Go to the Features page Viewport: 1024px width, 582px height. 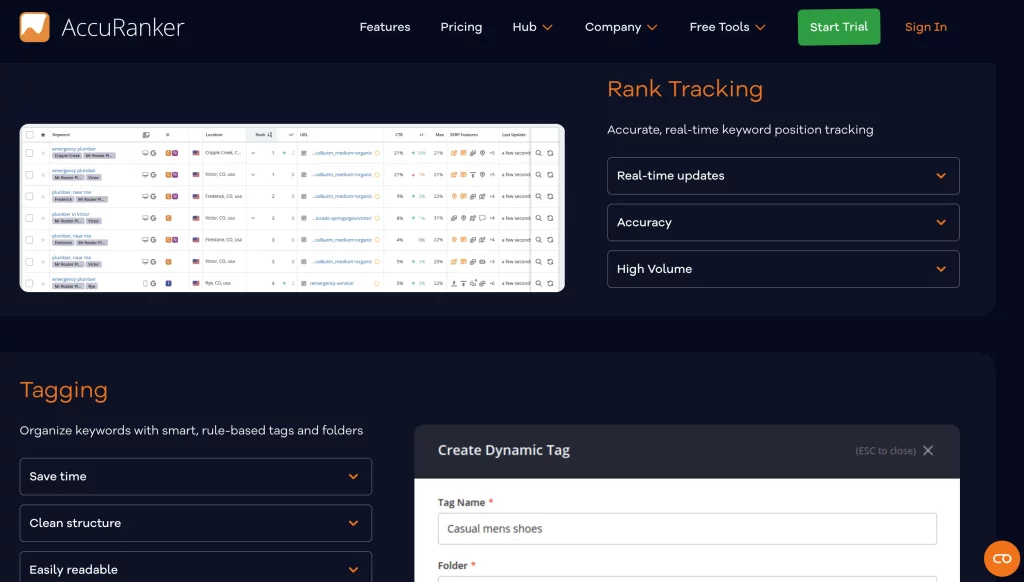[x=385, y=27]
